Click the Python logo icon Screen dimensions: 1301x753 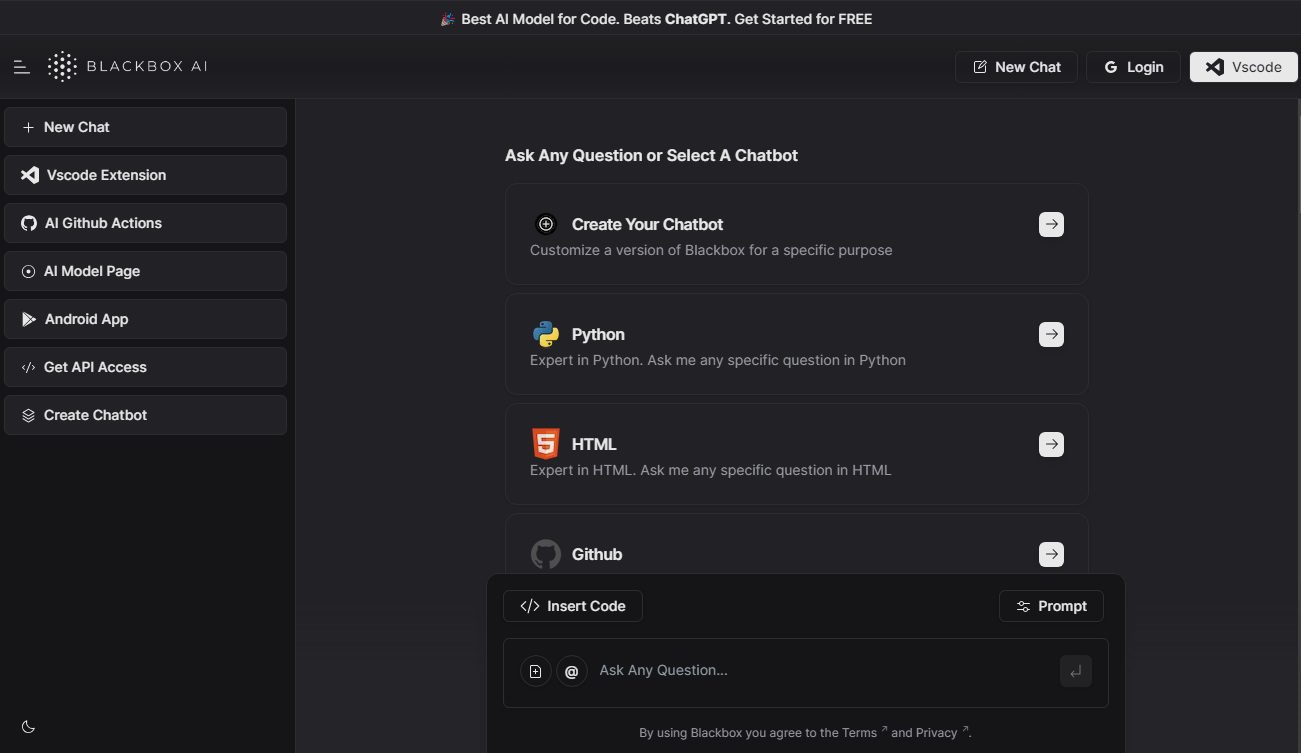(x=546, y=334)
